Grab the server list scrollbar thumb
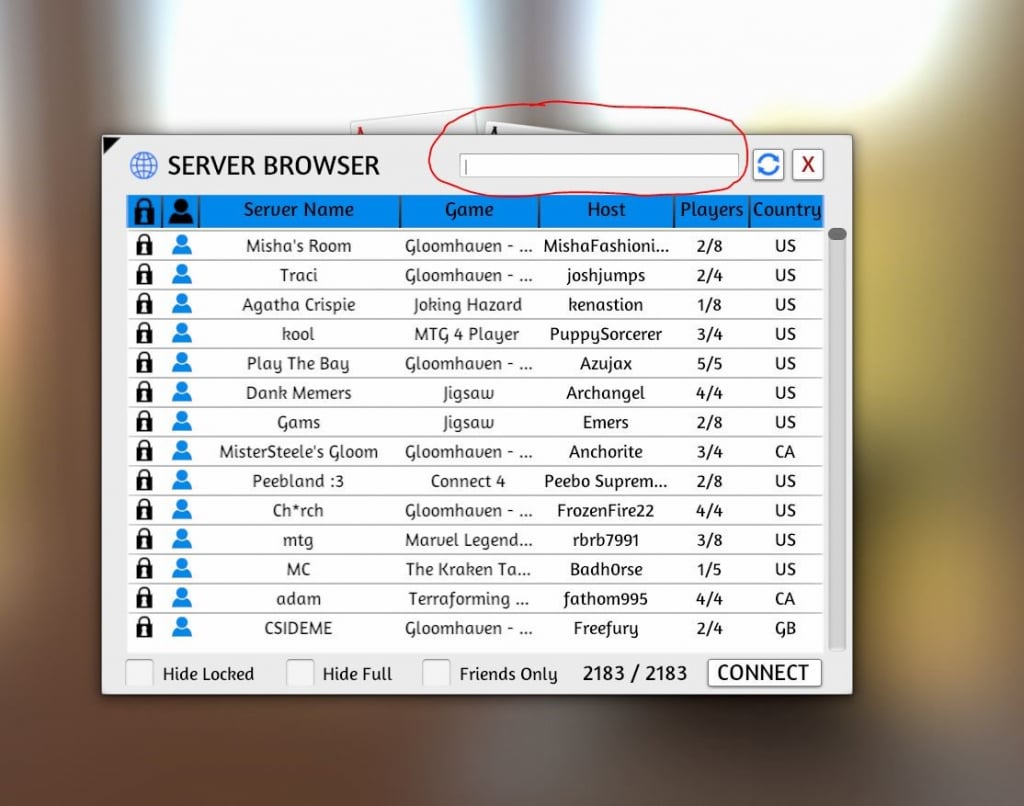This screenshot has height=806, width=1024. (x=837, y=234)
